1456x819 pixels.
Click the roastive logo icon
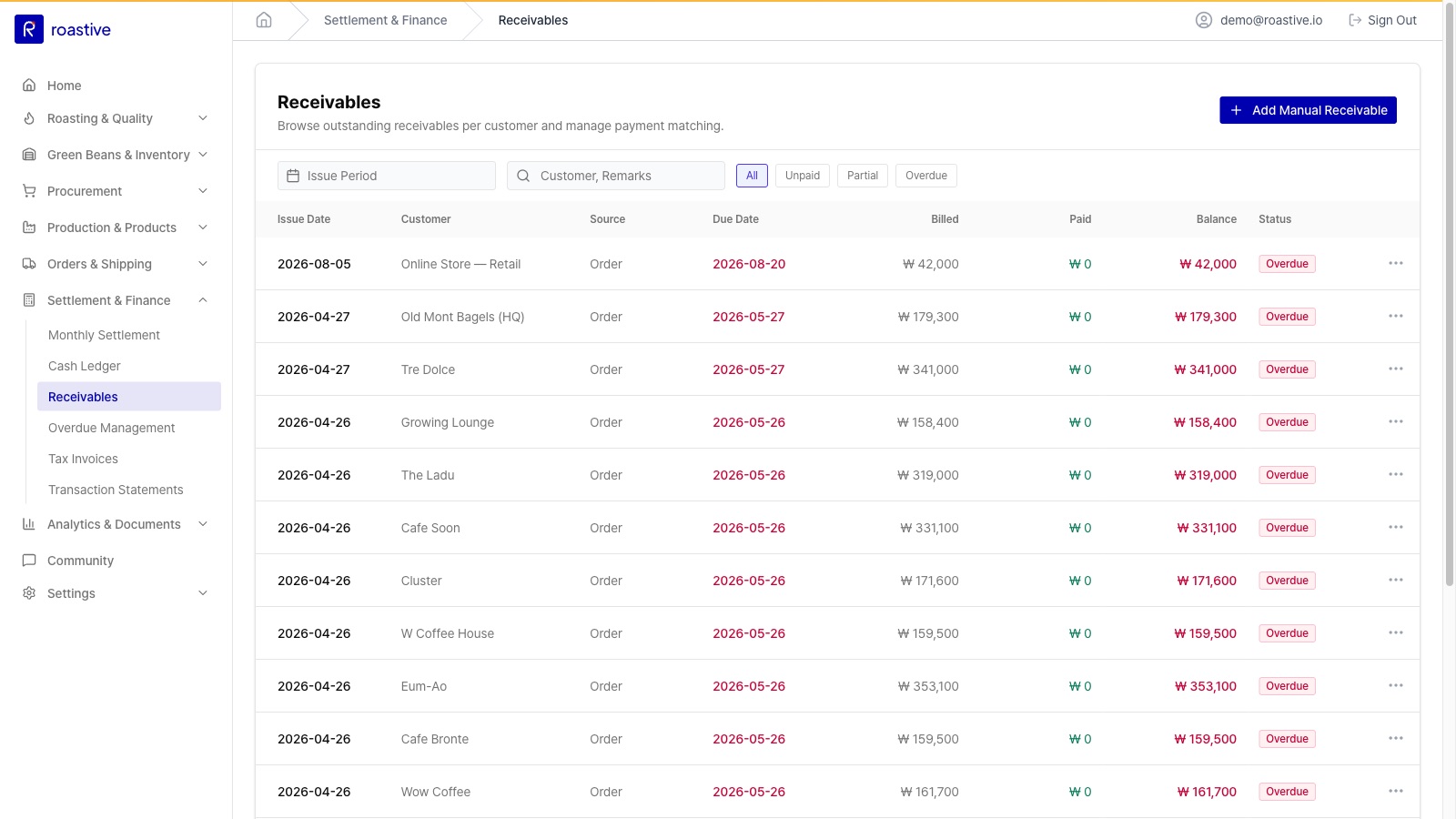(29, 29)
